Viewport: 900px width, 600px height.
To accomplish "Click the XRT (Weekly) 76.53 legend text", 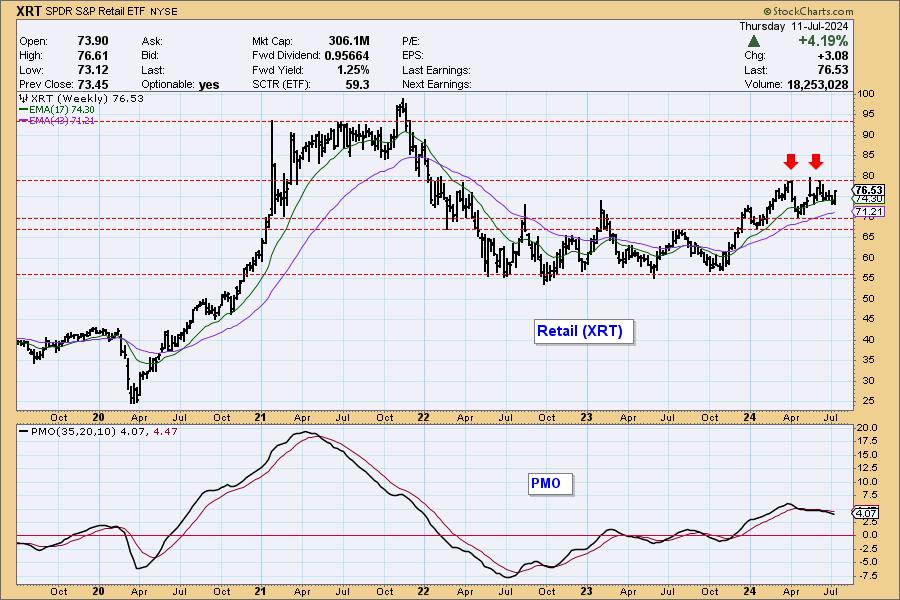I will (x=87, y=99).
